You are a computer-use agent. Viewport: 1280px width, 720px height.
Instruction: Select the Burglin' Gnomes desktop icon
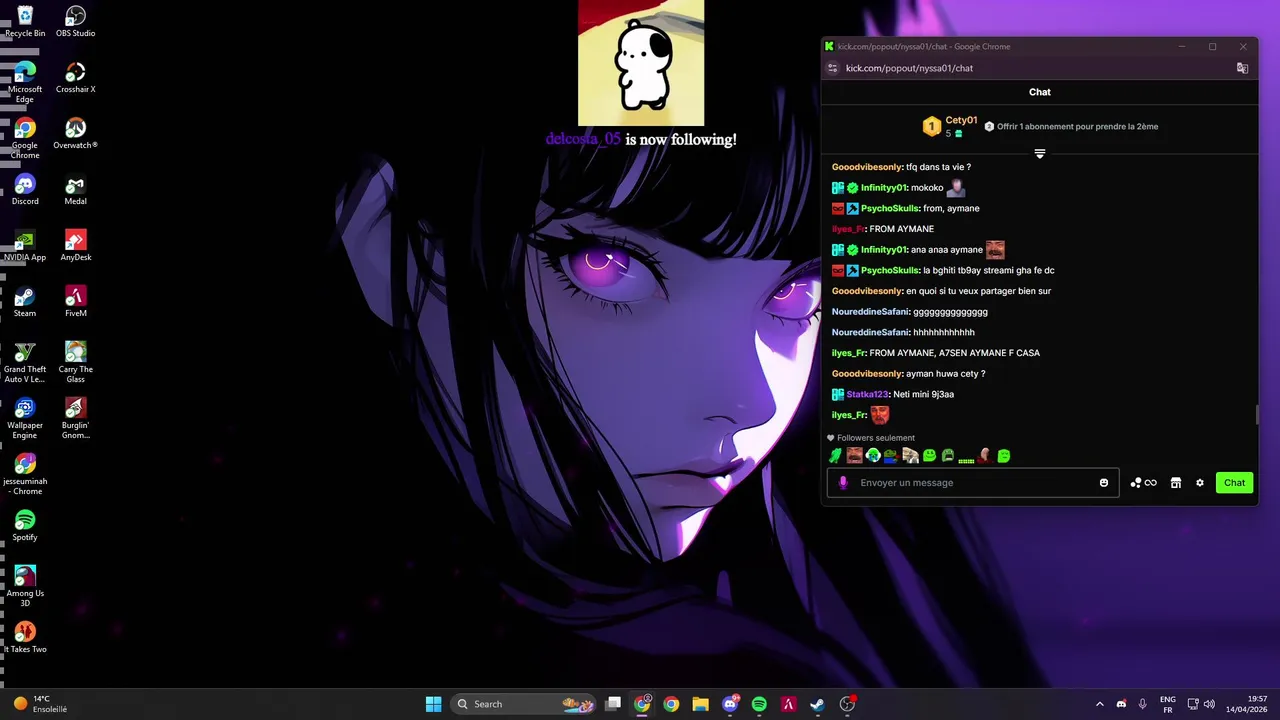[x=75, y=418]
